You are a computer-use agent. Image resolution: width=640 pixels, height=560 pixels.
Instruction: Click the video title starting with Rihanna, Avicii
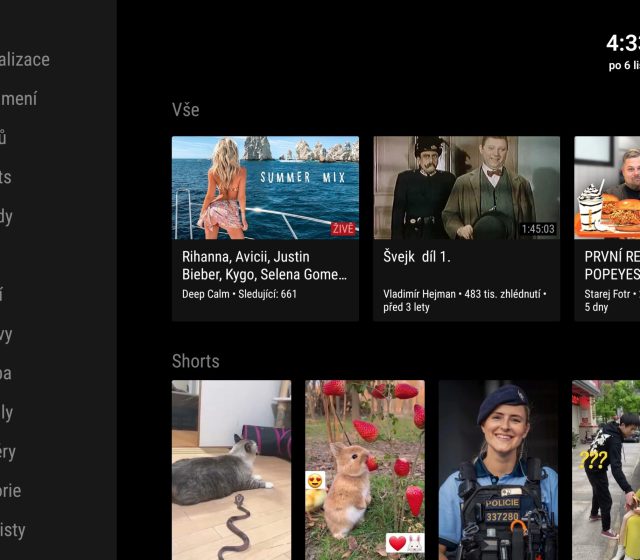pyautogui.click(x=265, y=265)
